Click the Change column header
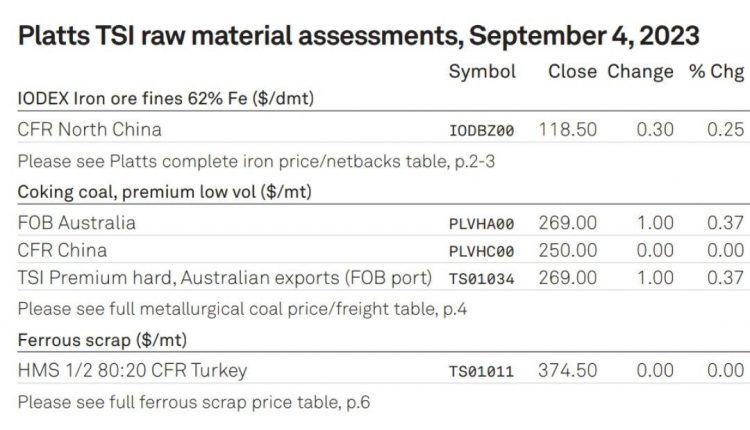 (x=640, y=72)
